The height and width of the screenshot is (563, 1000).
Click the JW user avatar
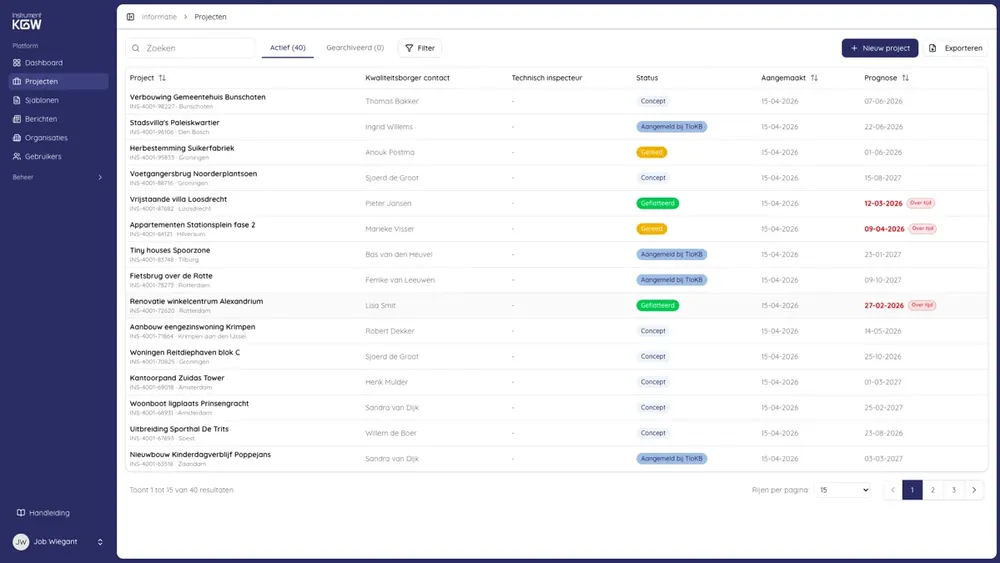[x=20, y=541]
